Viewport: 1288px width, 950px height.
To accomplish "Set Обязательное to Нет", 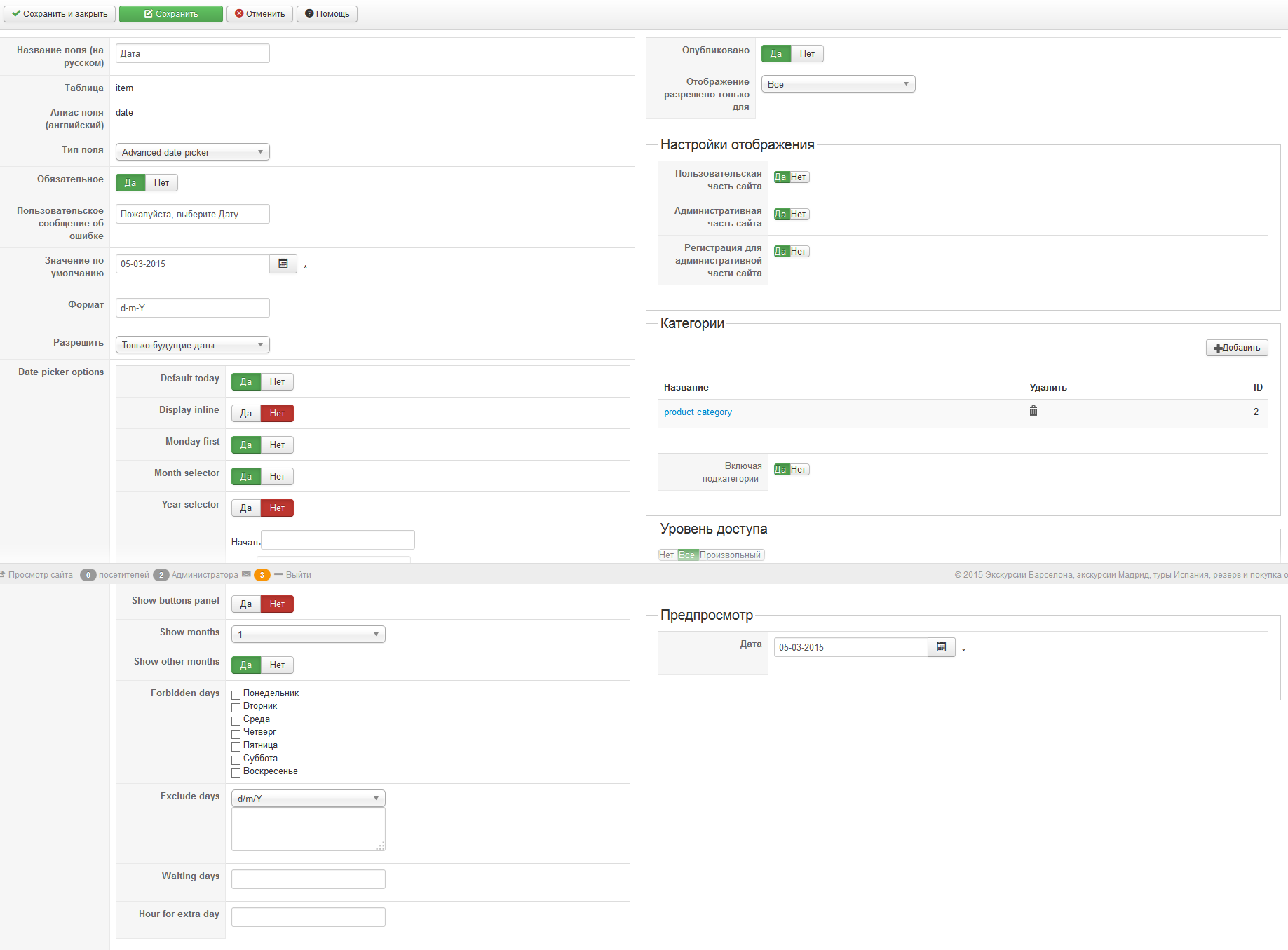I will pos(162,183).
